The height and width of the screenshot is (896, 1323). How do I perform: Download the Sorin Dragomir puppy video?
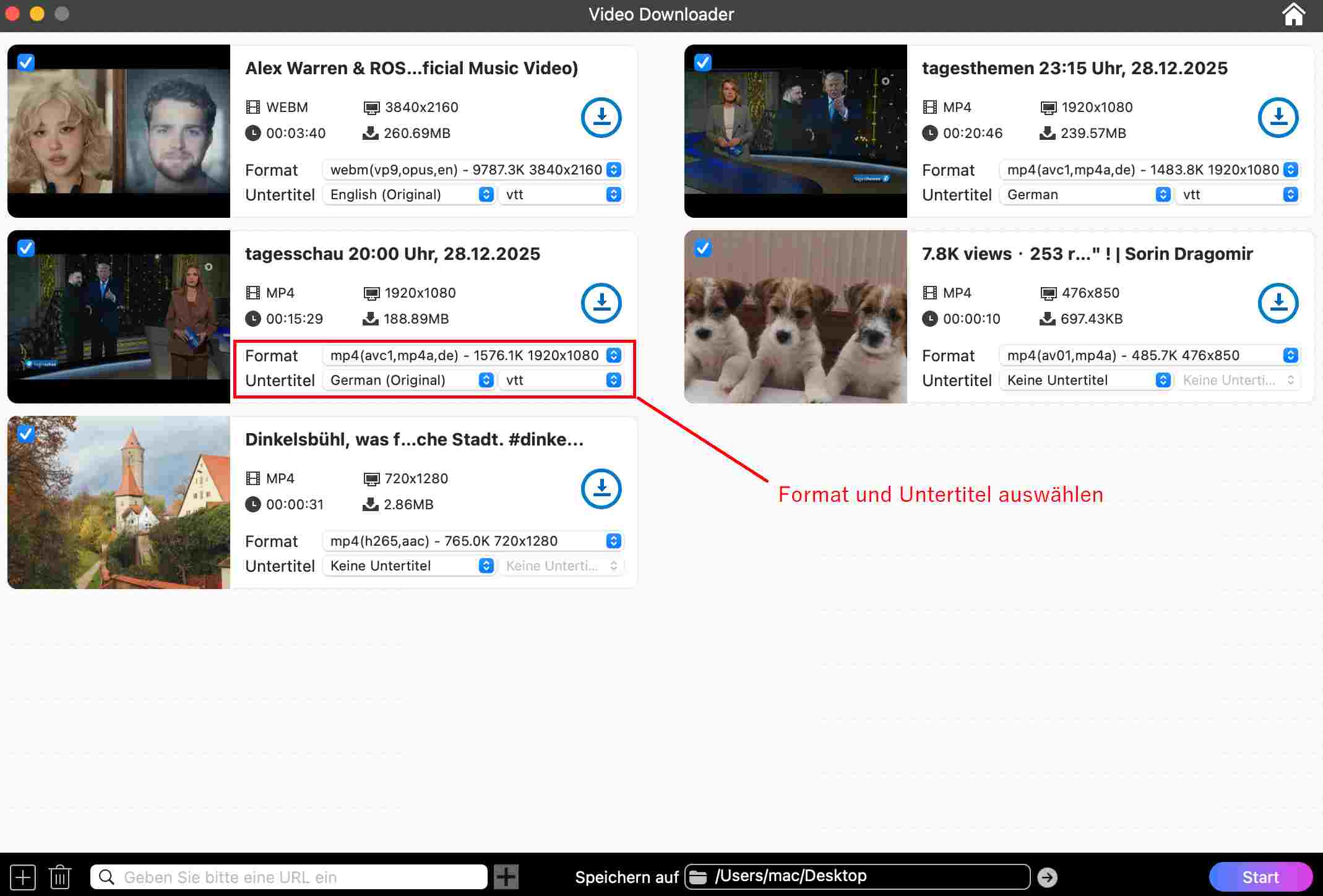click(1278, 303)
